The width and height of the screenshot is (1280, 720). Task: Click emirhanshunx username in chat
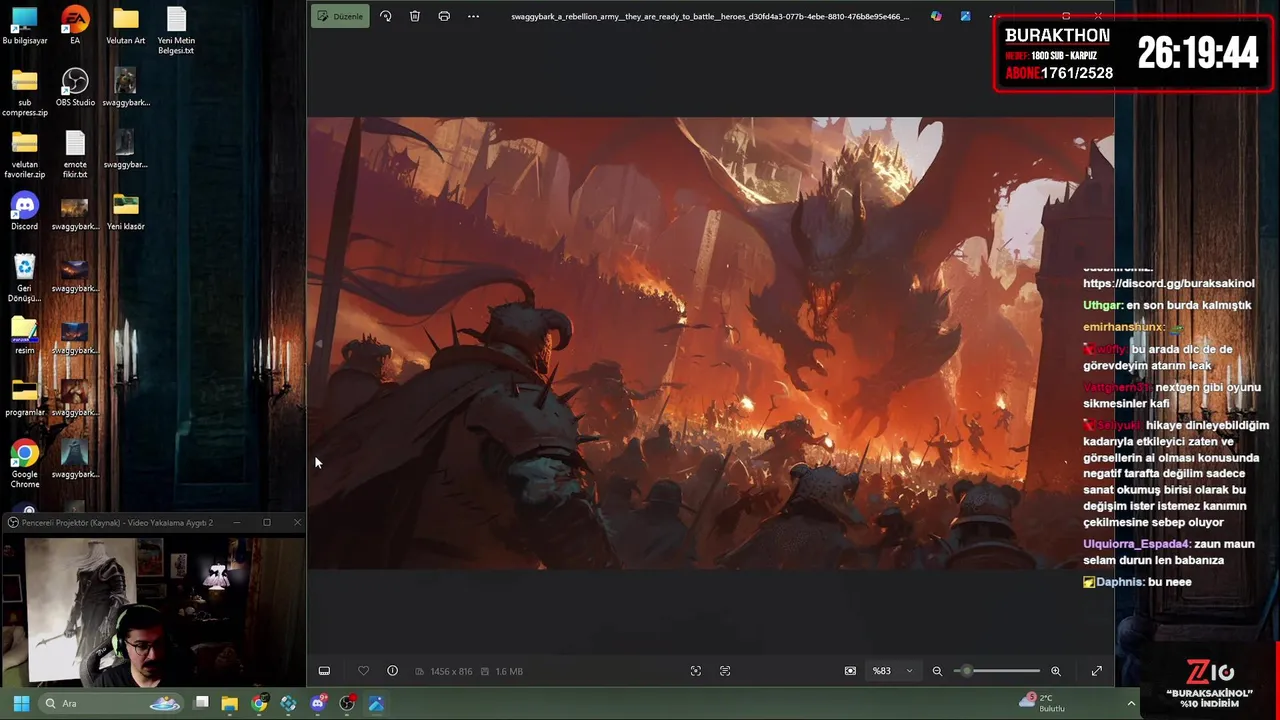tap(1123, 327)
